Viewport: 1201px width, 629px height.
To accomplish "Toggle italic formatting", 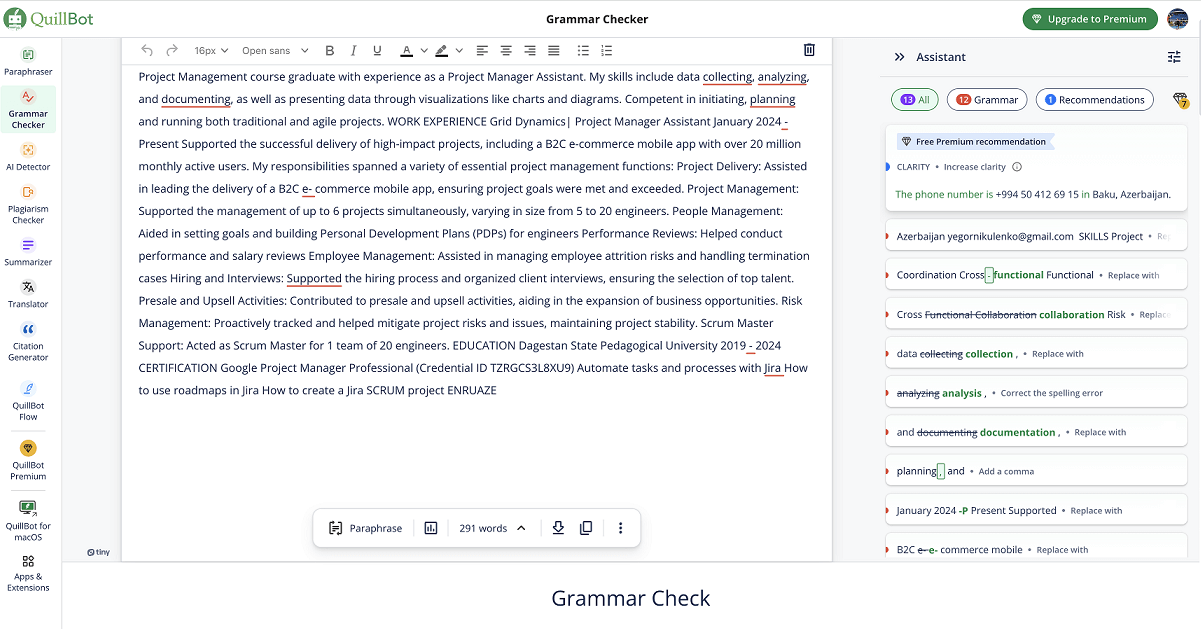I will point(353,50).
